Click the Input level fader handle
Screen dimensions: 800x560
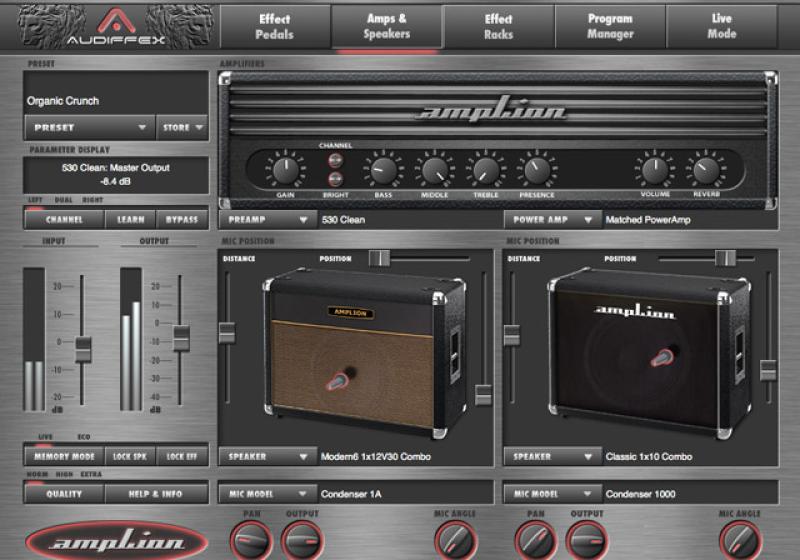pos(83,349)
